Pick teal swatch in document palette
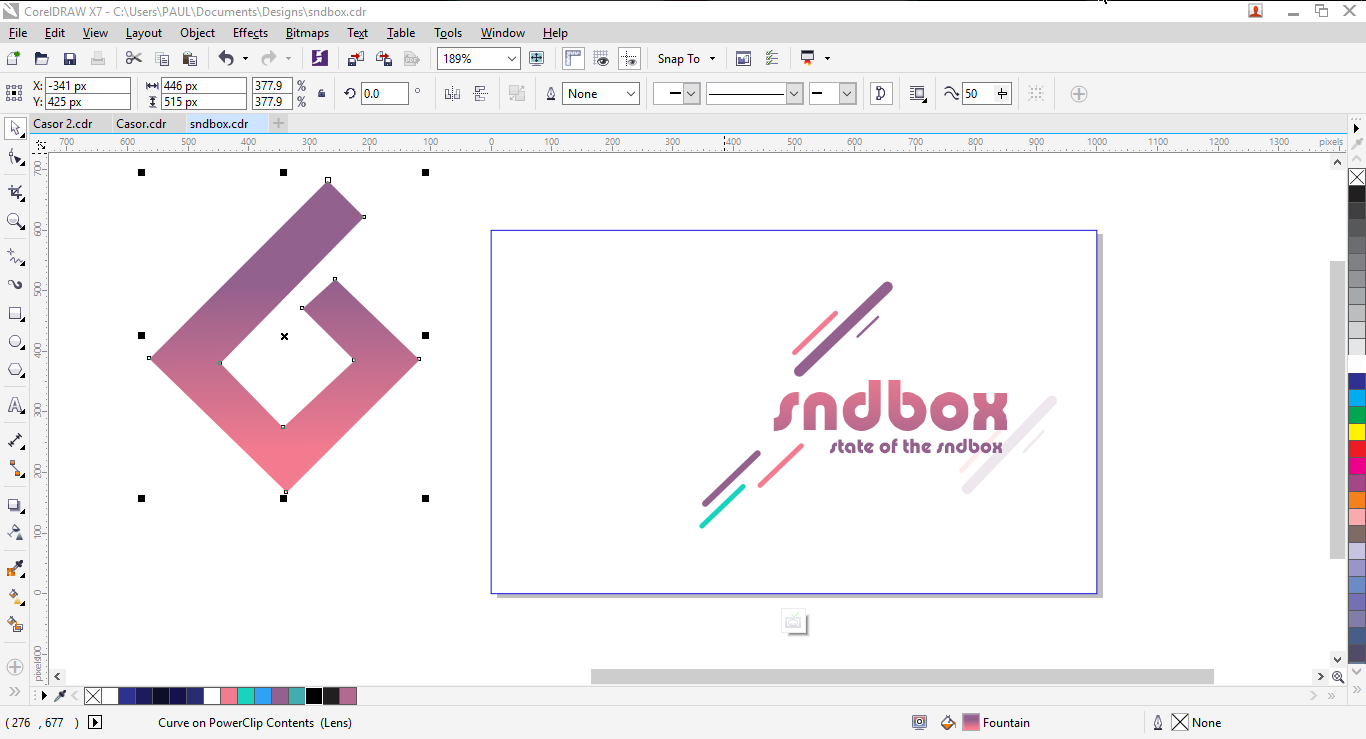This screenshot has width=1366, height=739. pos(245,696)
